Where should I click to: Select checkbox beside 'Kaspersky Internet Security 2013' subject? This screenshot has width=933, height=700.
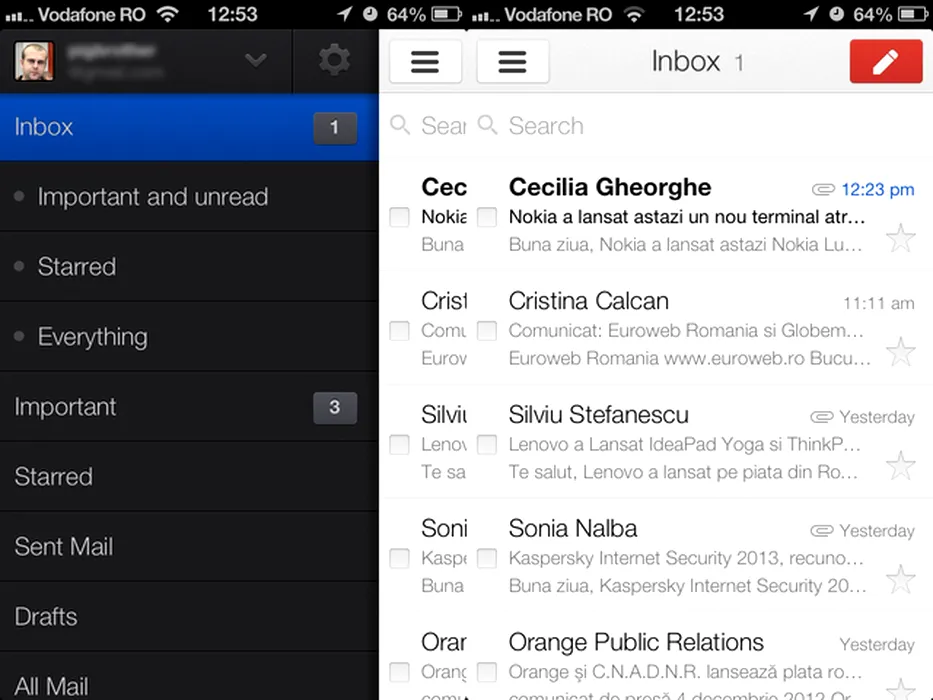point(487,558)
